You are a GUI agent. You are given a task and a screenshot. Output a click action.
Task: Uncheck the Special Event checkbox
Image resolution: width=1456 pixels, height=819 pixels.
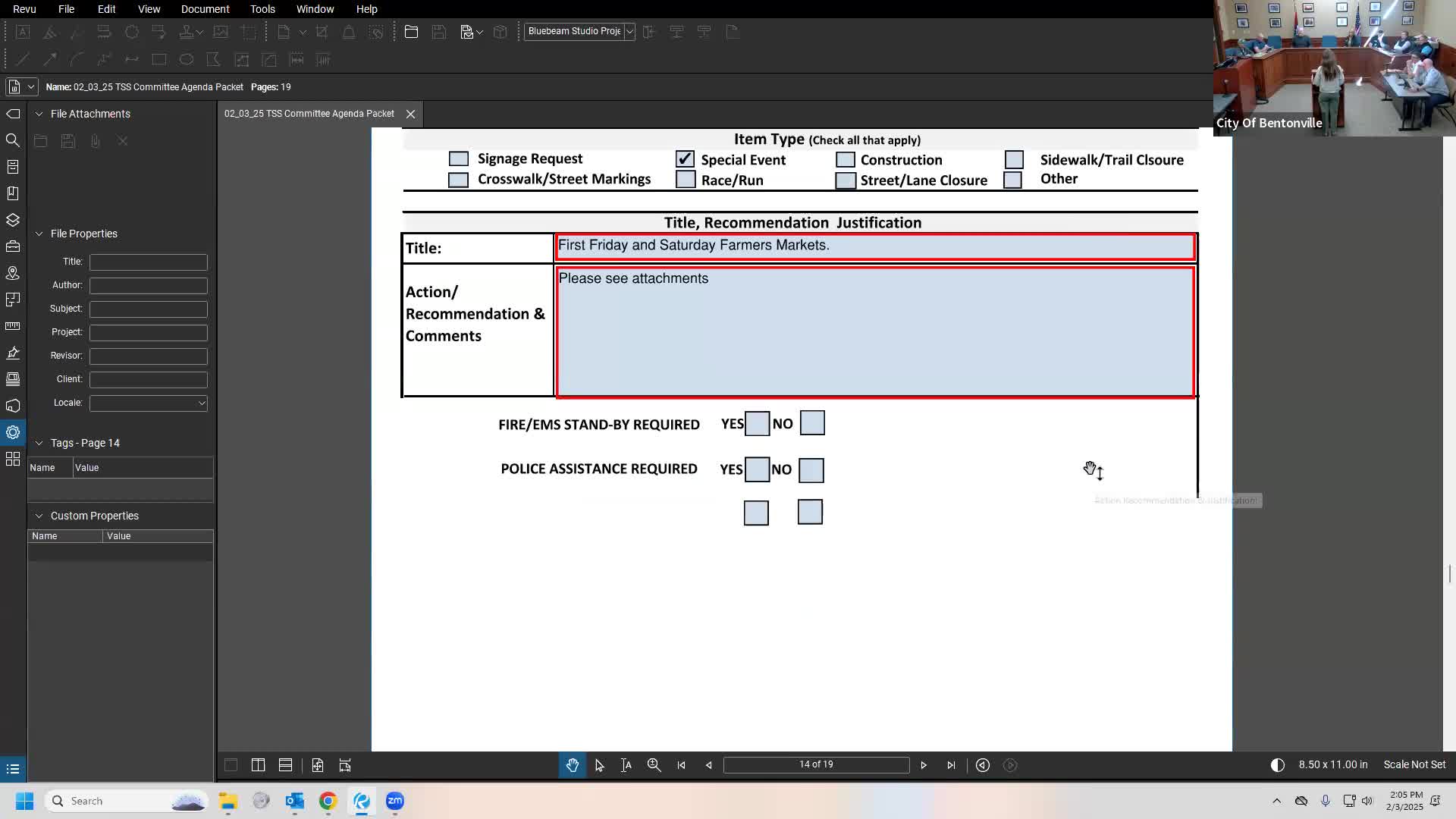click(x=685, y=158)
